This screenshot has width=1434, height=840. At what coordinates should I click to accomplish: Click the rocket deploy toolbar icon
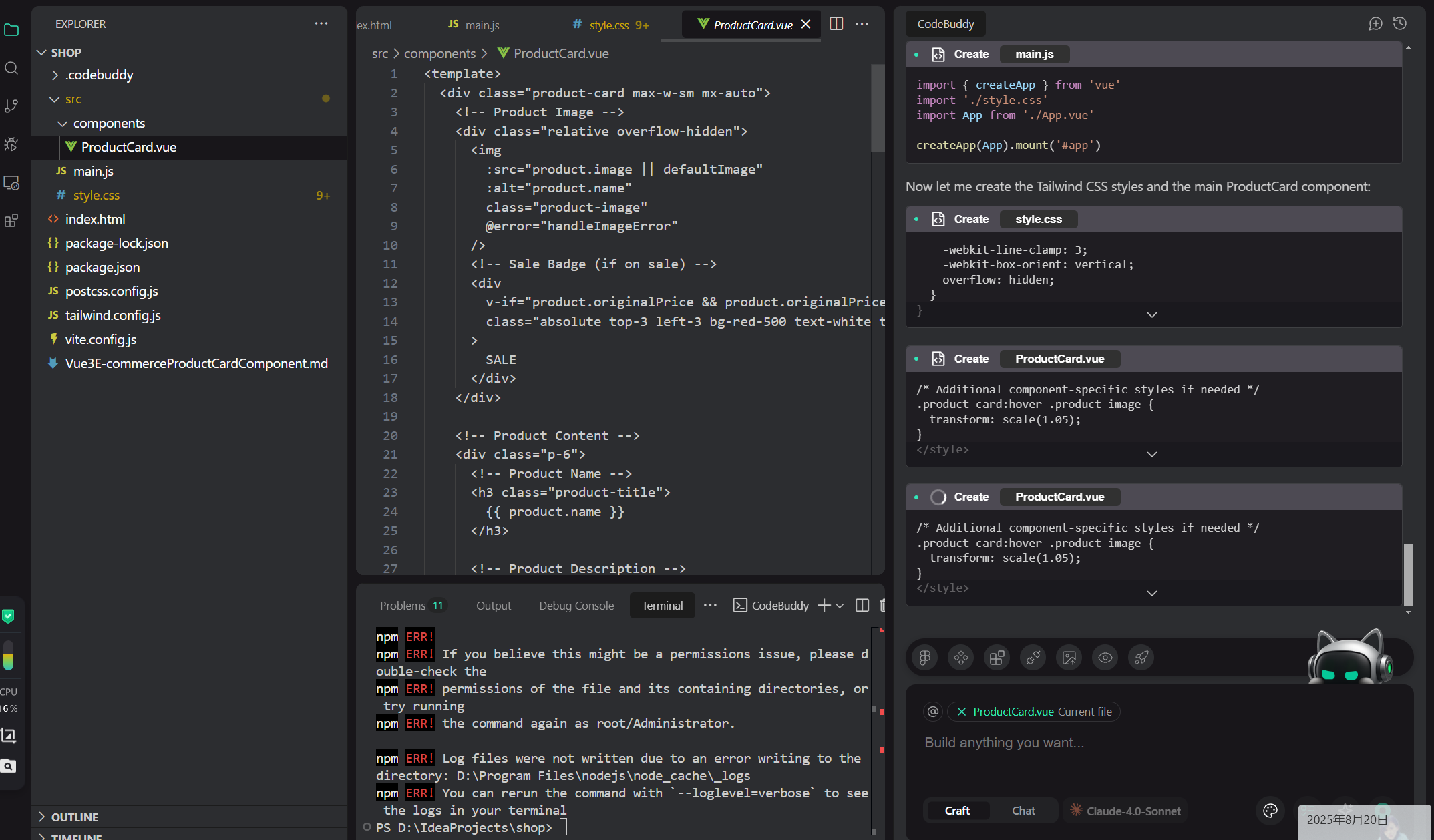(1141, 658)
